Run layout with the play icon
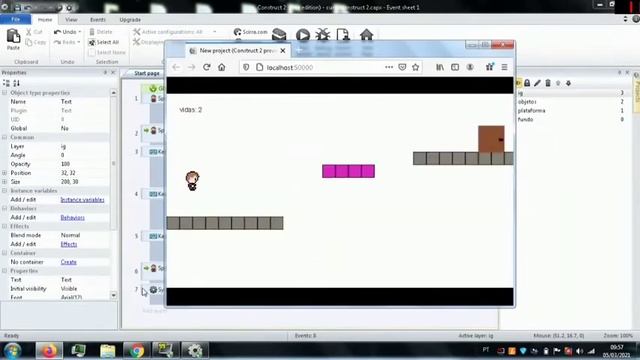 [302, 35]
